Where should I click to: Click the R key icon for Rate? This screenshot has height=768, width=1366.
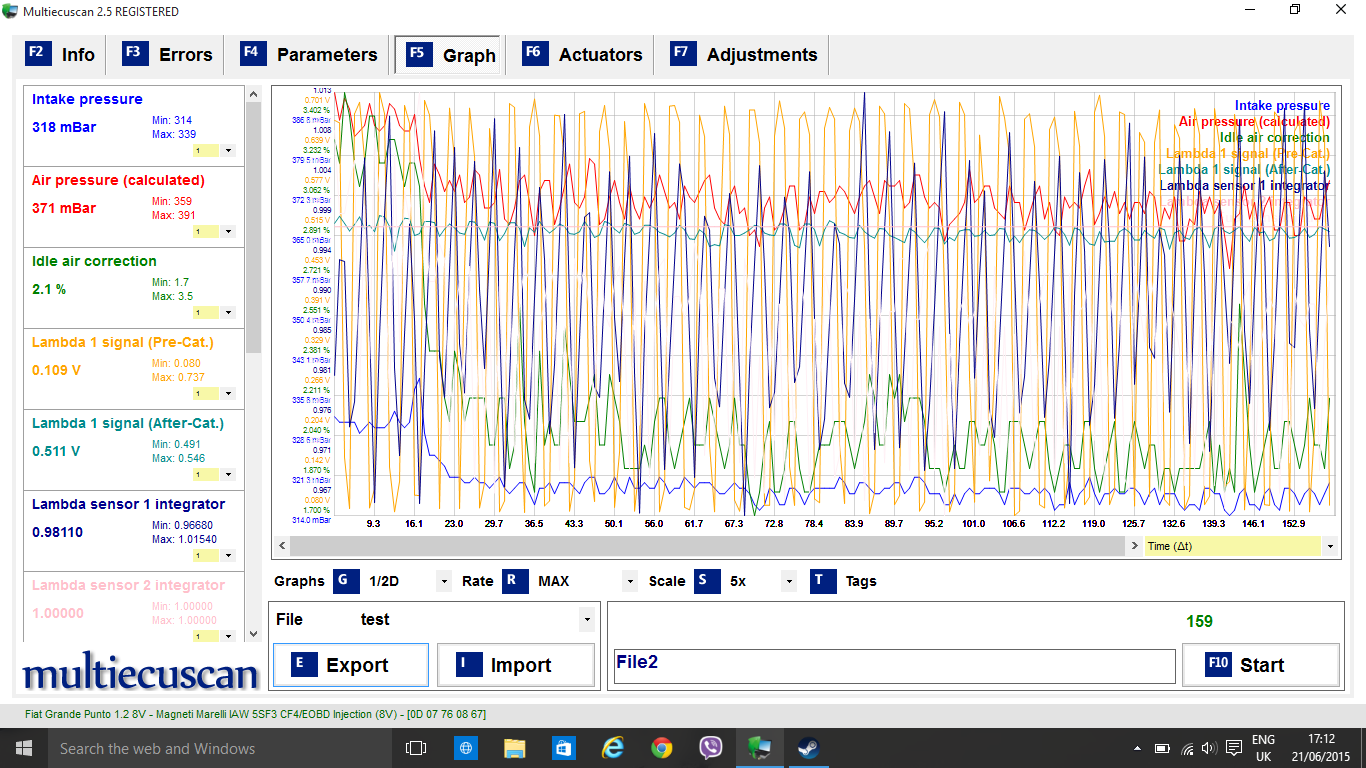tap(514, 581)
